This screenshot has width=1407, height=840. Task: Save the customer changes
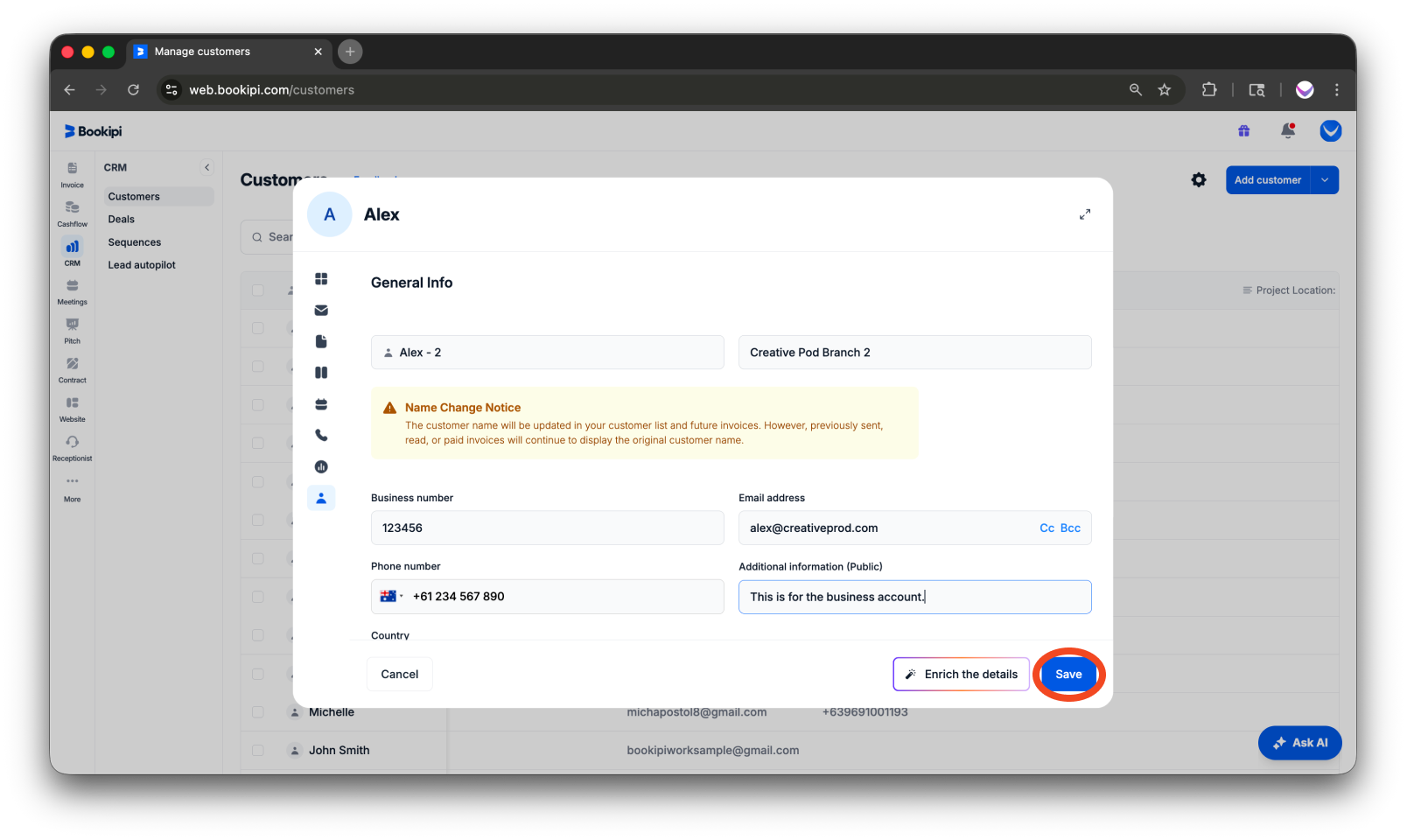[x=1068, y=674]
